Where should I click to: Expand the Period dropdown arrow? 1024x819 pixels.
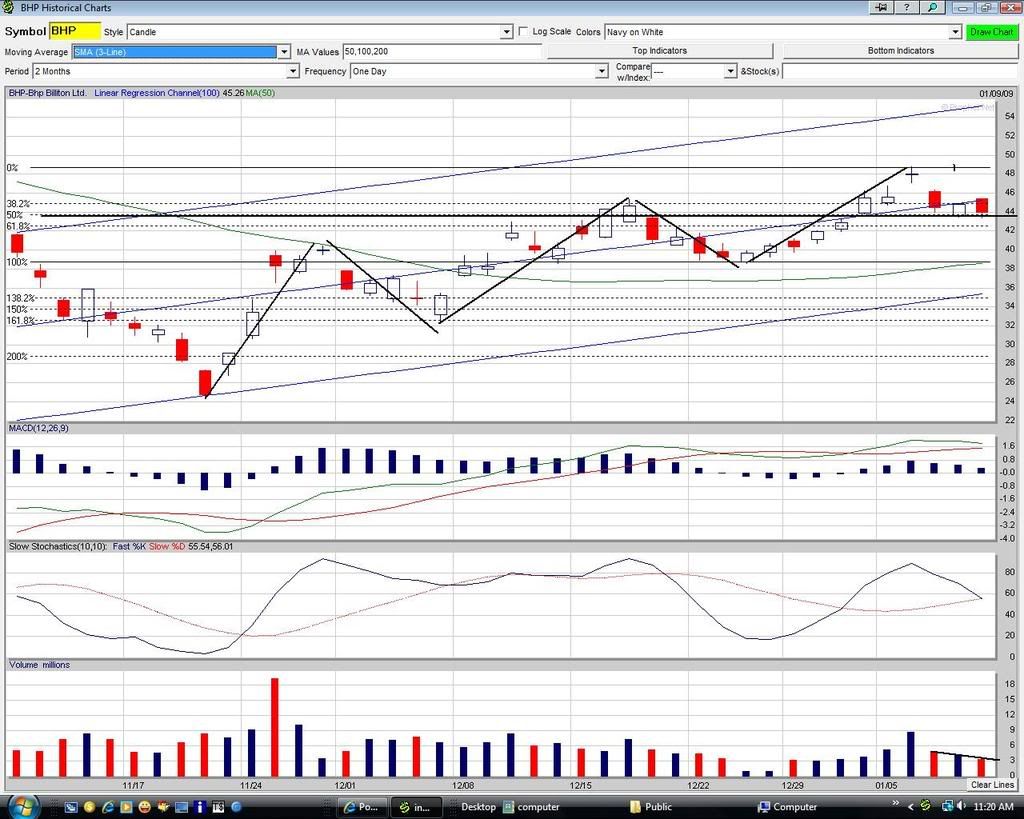click(293, 71)
